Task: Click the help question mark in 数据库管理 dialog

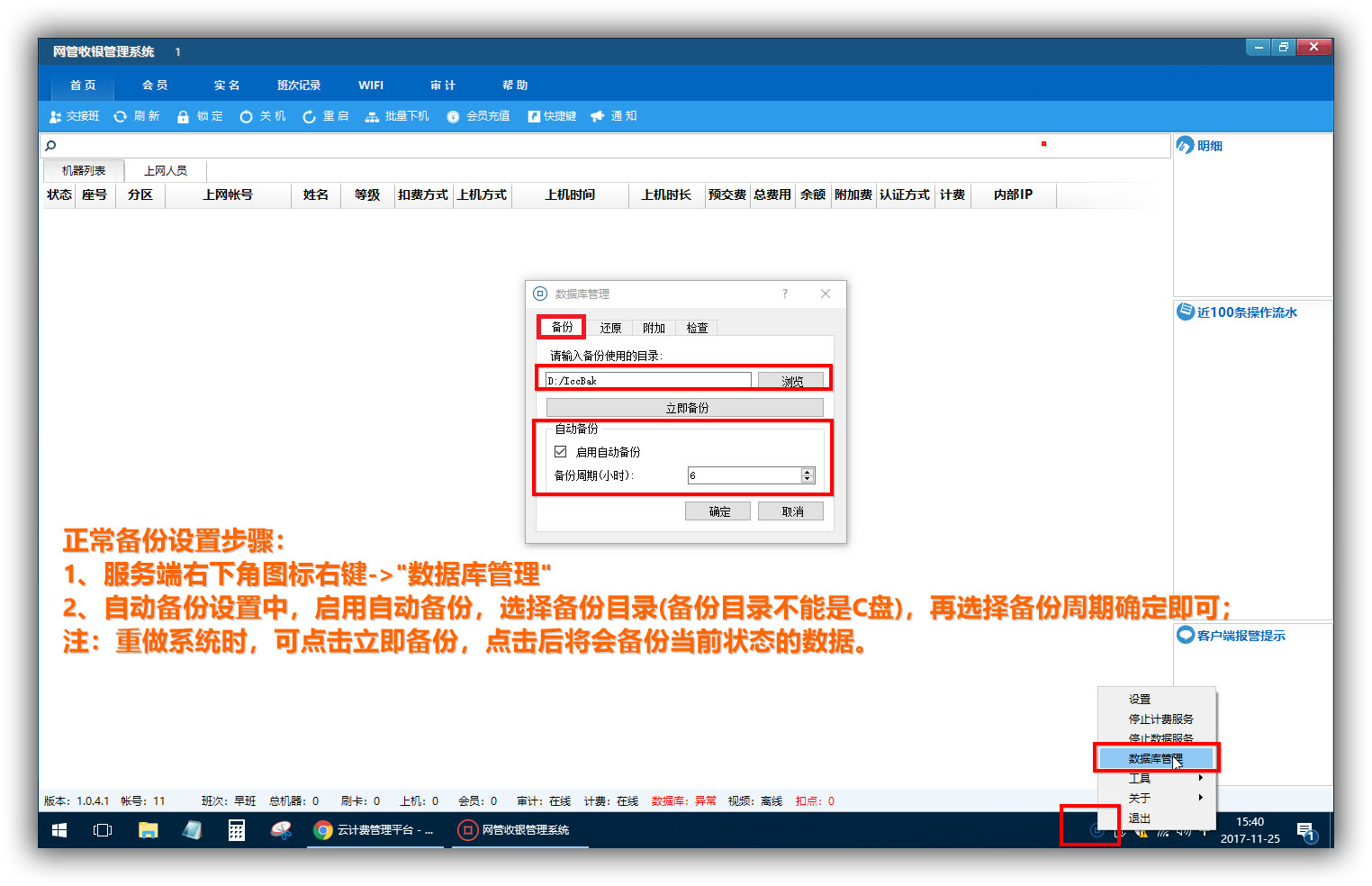Action: coord(785,294)
